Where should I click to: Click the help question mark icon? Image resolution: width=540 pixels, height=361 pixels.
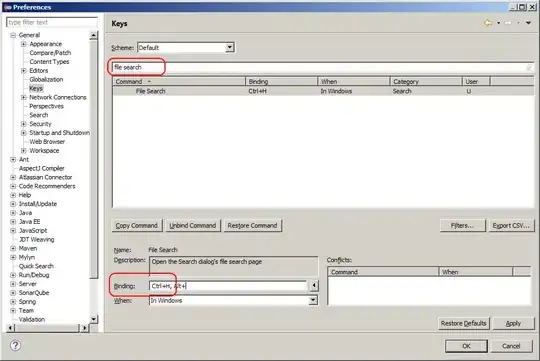pos(15,345)
